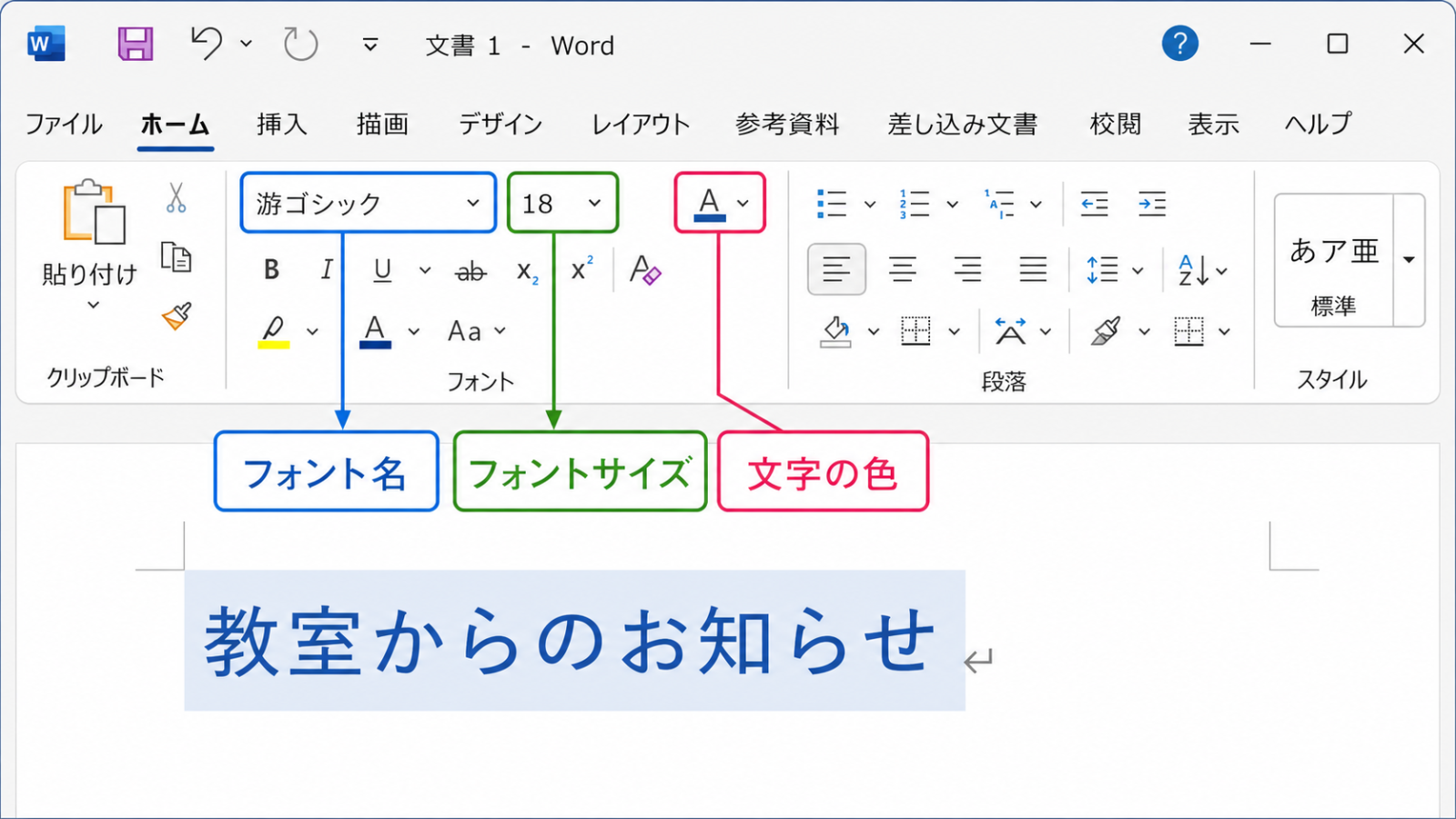This screenshot has height=819, width=1456.
Task: Click the rightmost dotted border grid icon
Action: coord(1188,331)
